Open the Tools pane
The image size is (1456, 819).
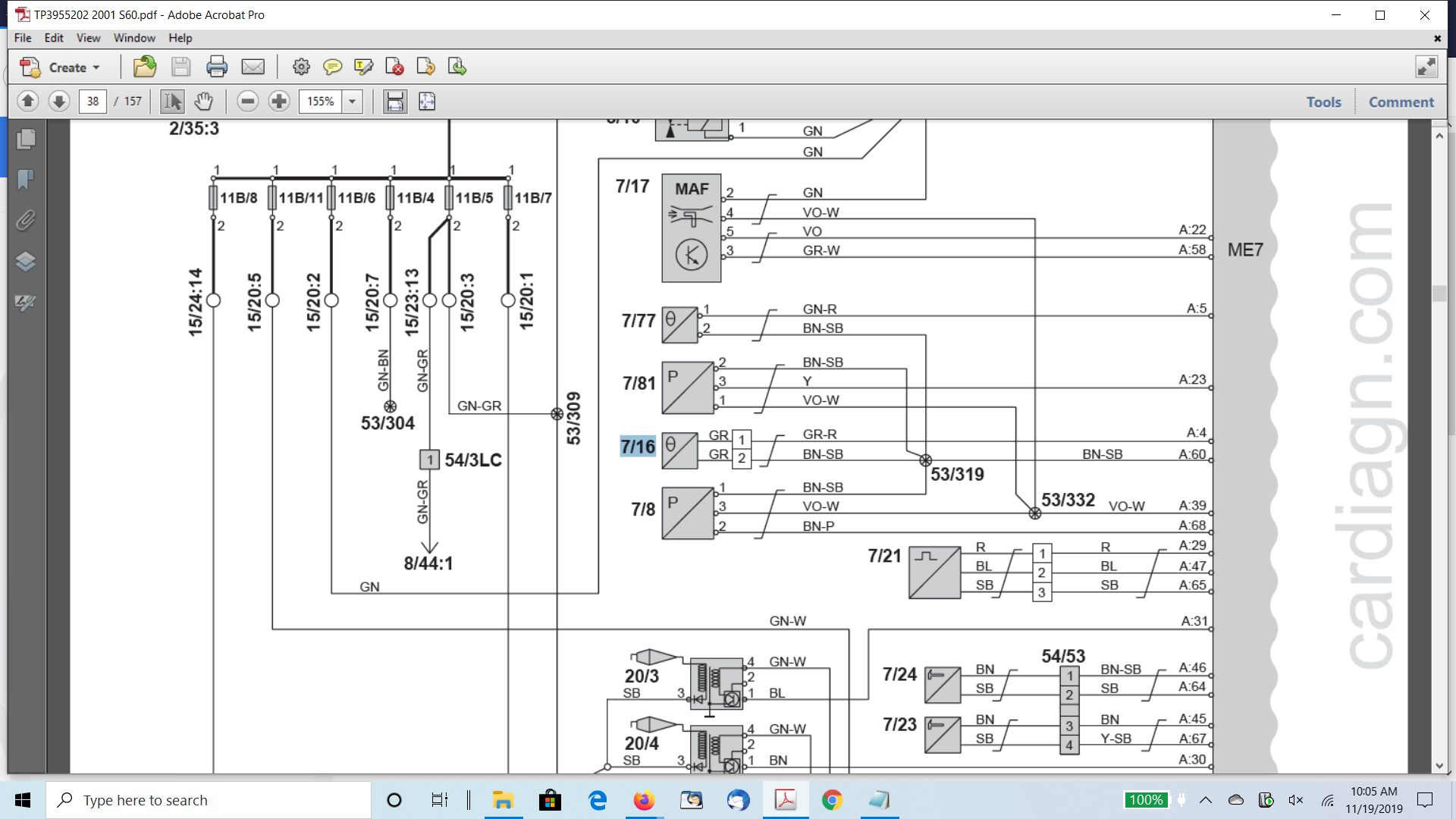point(1323,102)
